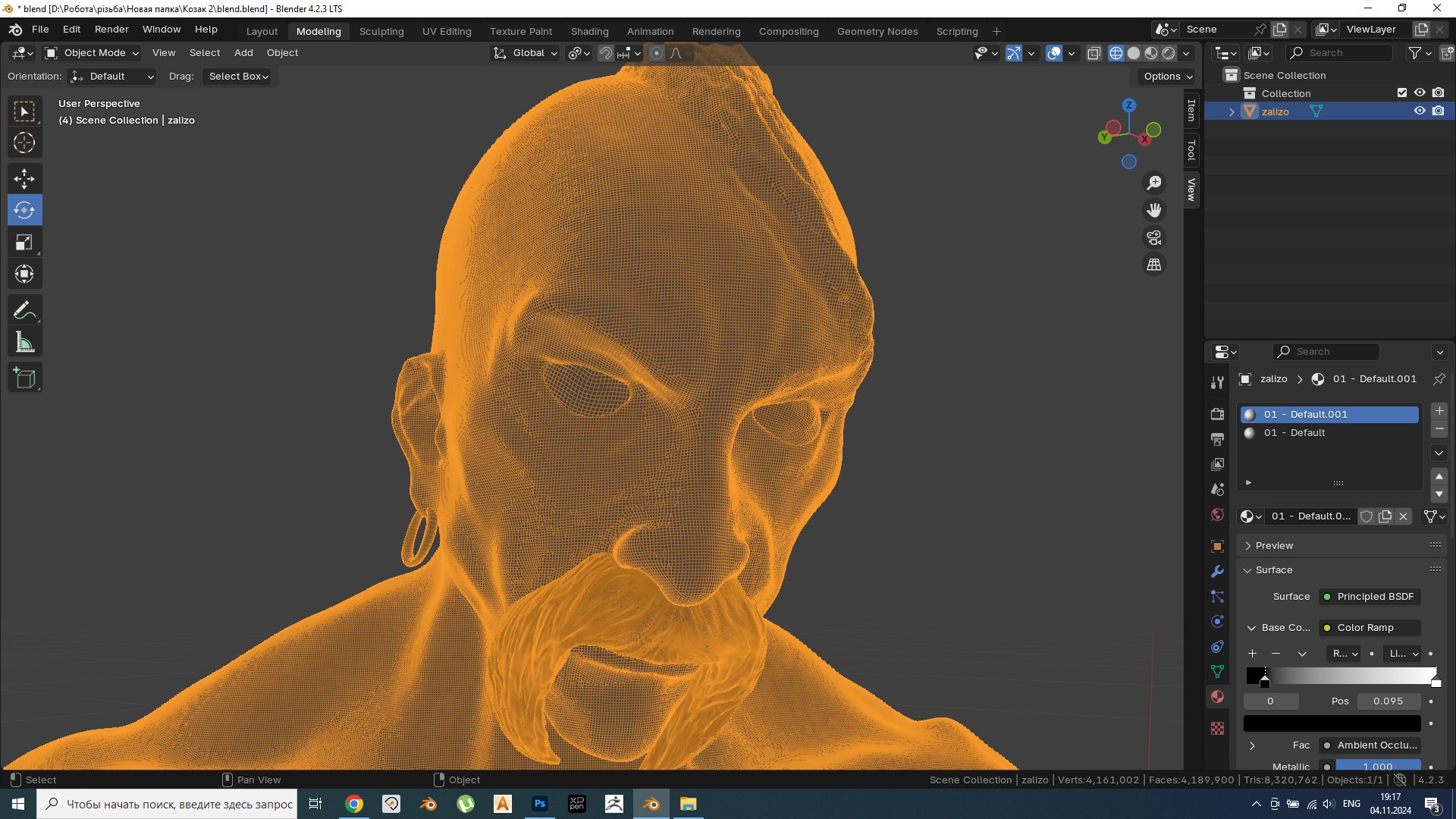This screenshot has height=819, width=1456.
Task: Activate the Annotate pencil tool
Action: pyautogui.click(x=24, y=310)
